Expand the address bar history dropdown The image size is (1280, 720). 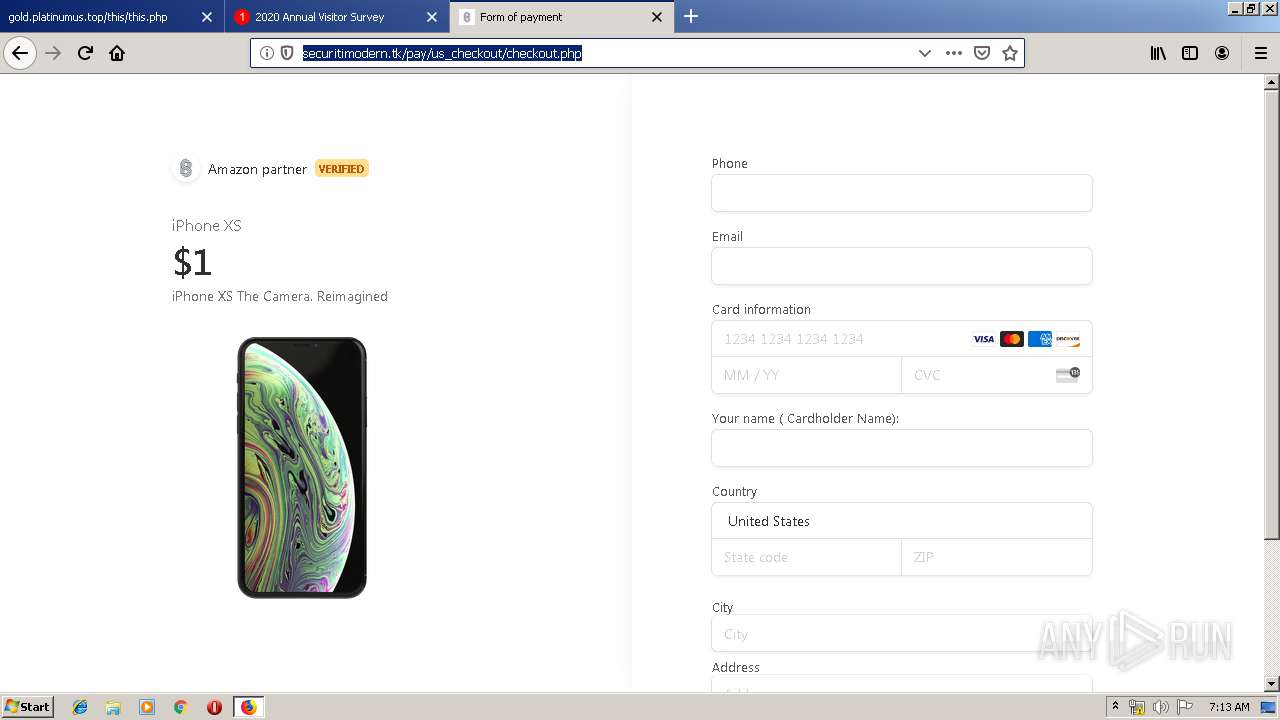click(x=924, y=53)
